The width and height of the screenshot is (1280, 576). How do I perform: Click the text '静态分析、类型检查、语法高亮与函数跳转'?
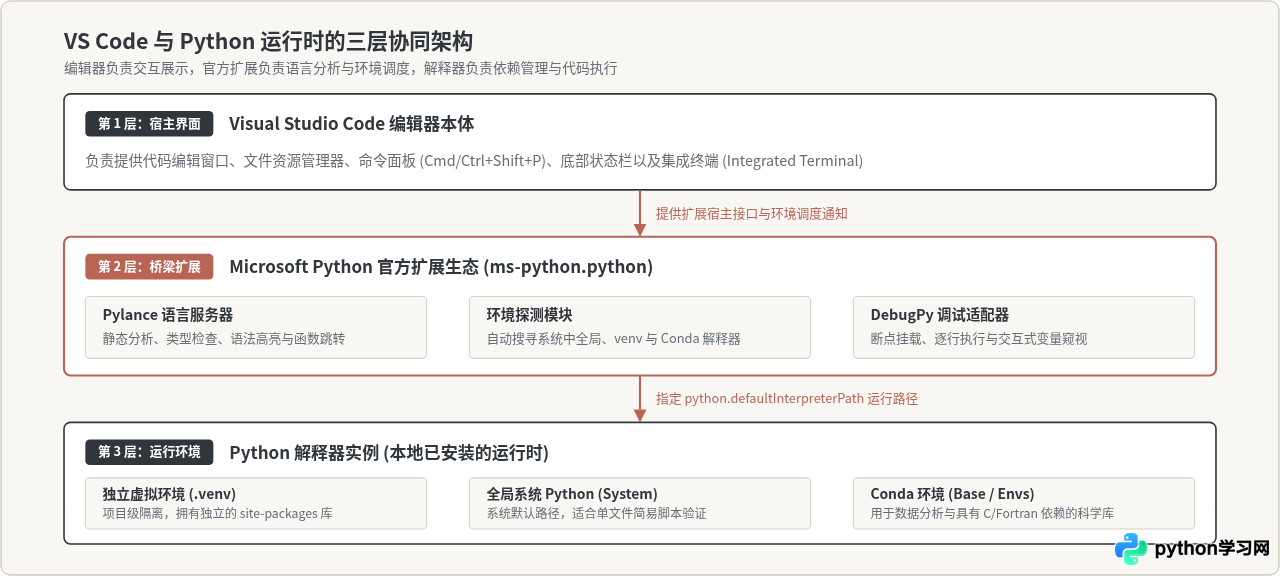(223, 339)
